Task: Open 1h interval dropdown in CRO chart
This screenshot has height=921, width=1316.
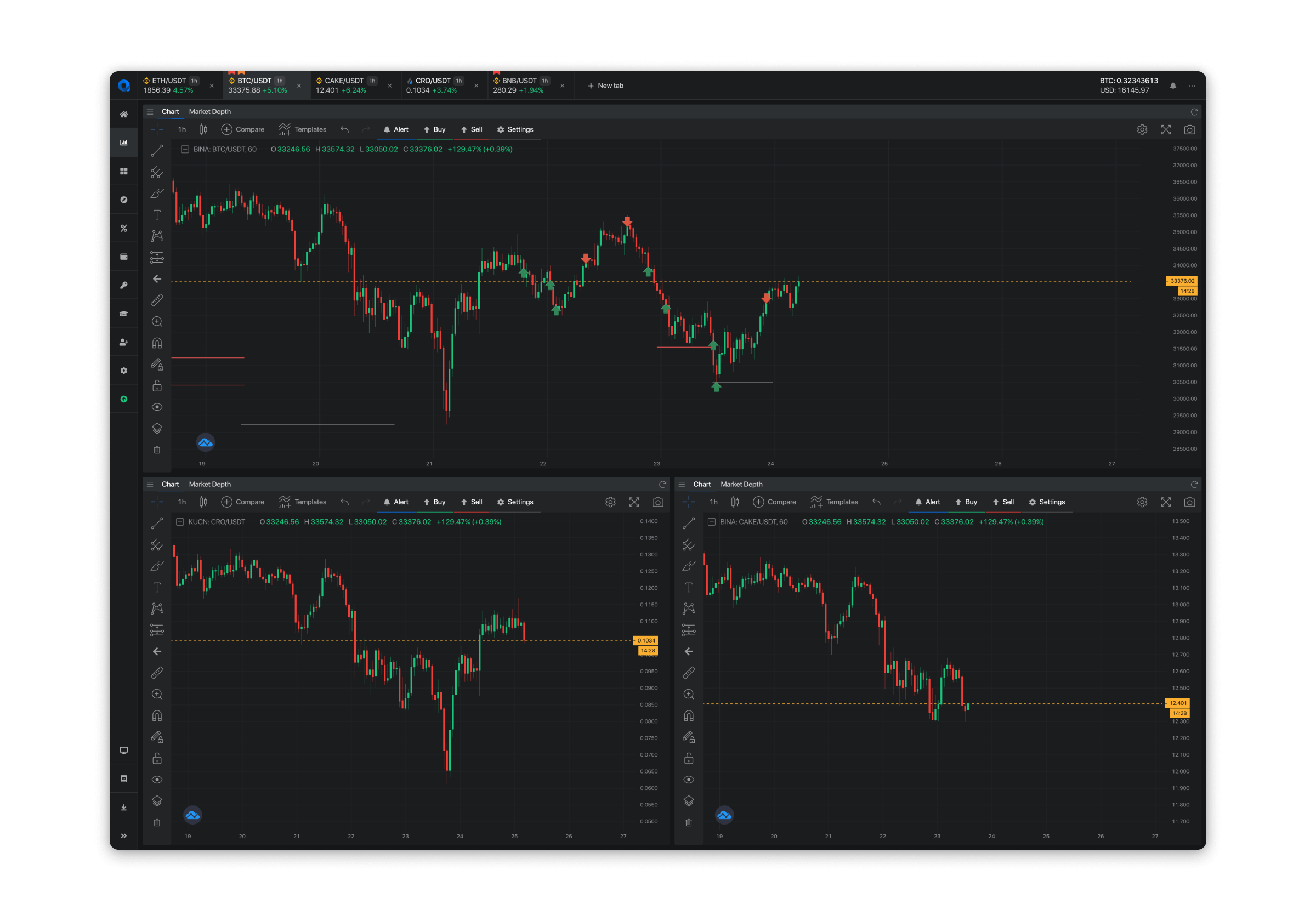Action: 181,503
